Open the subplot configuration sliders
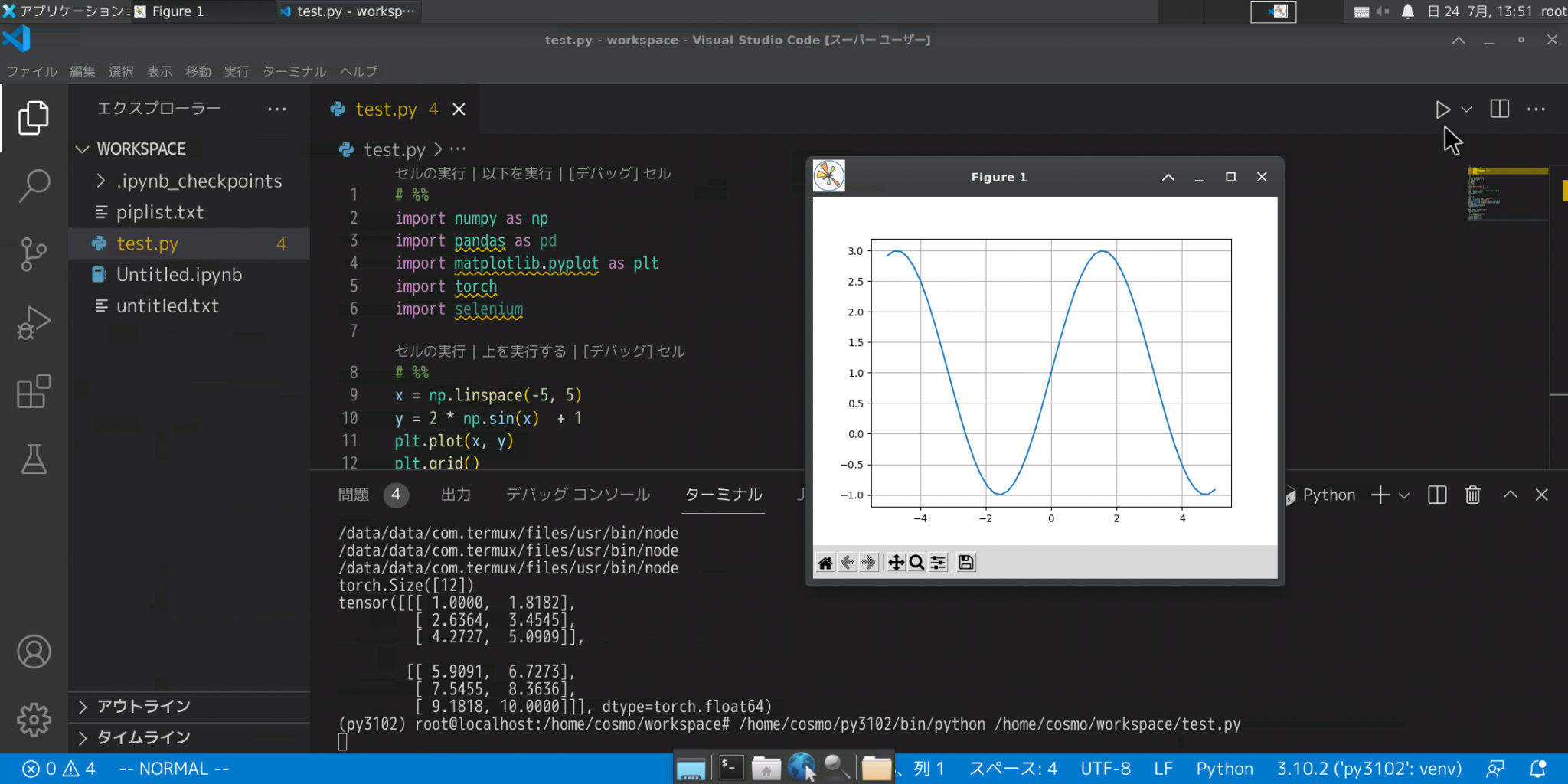The image size is (1568, 784). (x=937, y=562)
